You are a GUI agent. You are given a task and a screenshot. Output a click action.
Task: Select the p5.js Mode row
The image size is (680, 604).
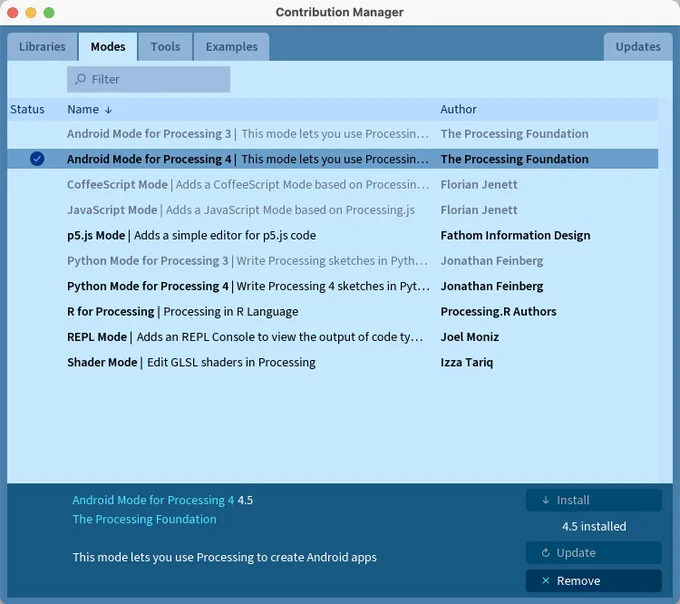(x=333, y=235)
